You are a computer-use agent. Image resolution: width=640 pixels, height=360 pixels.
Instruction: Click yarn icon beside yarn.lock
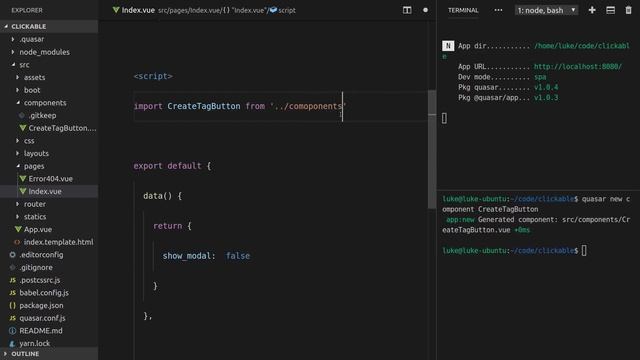point(13,343)
